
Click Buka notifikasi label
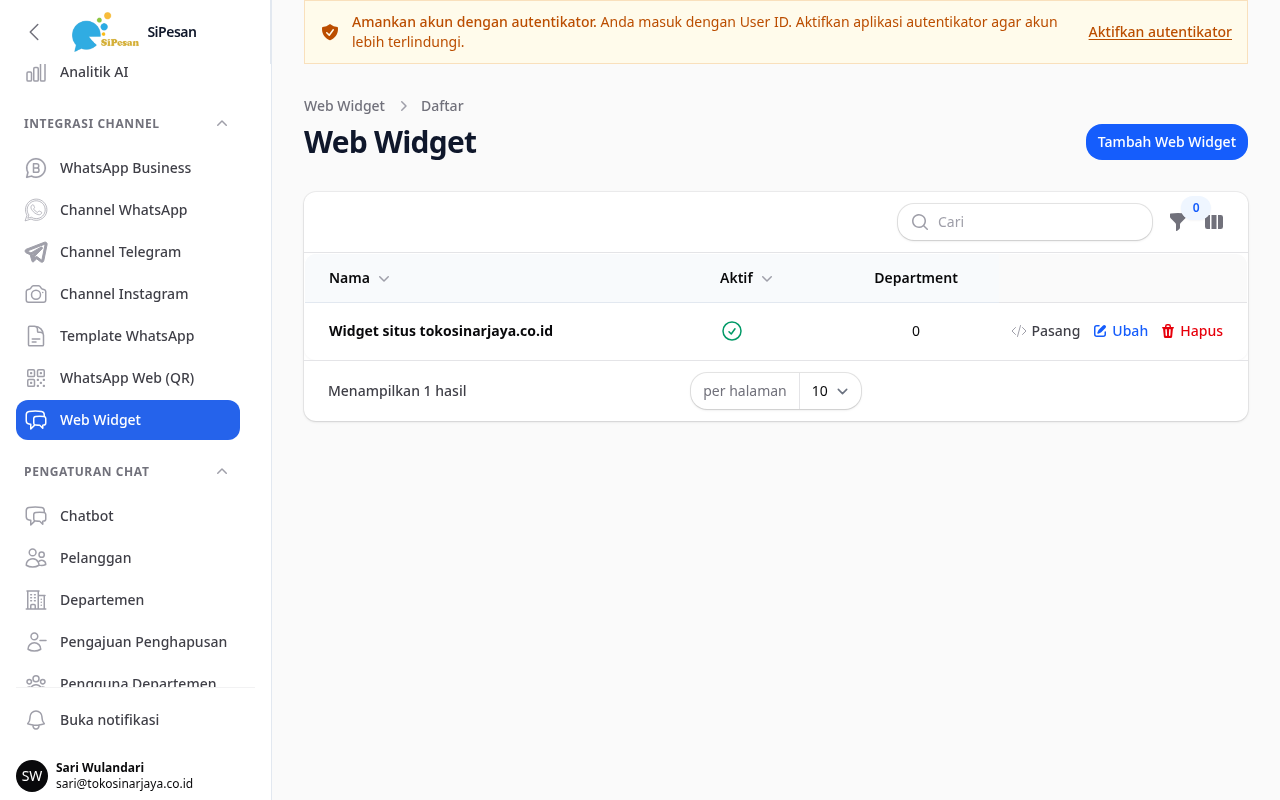[109, 720]
